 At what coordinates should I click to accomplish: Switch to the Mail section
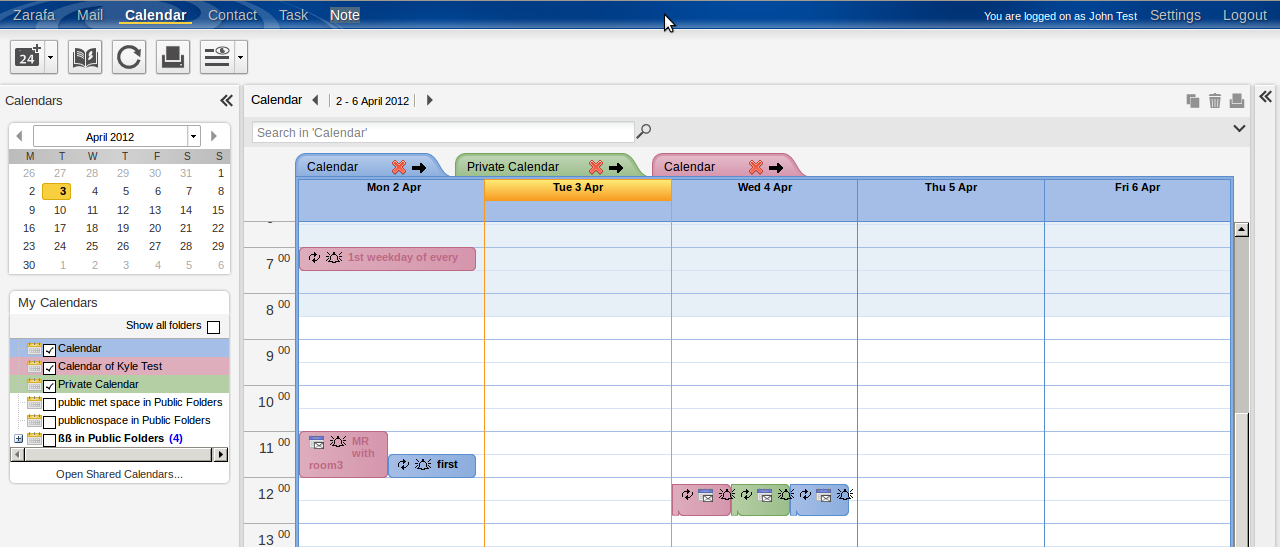pyautogui.click(x=90, y=15)
